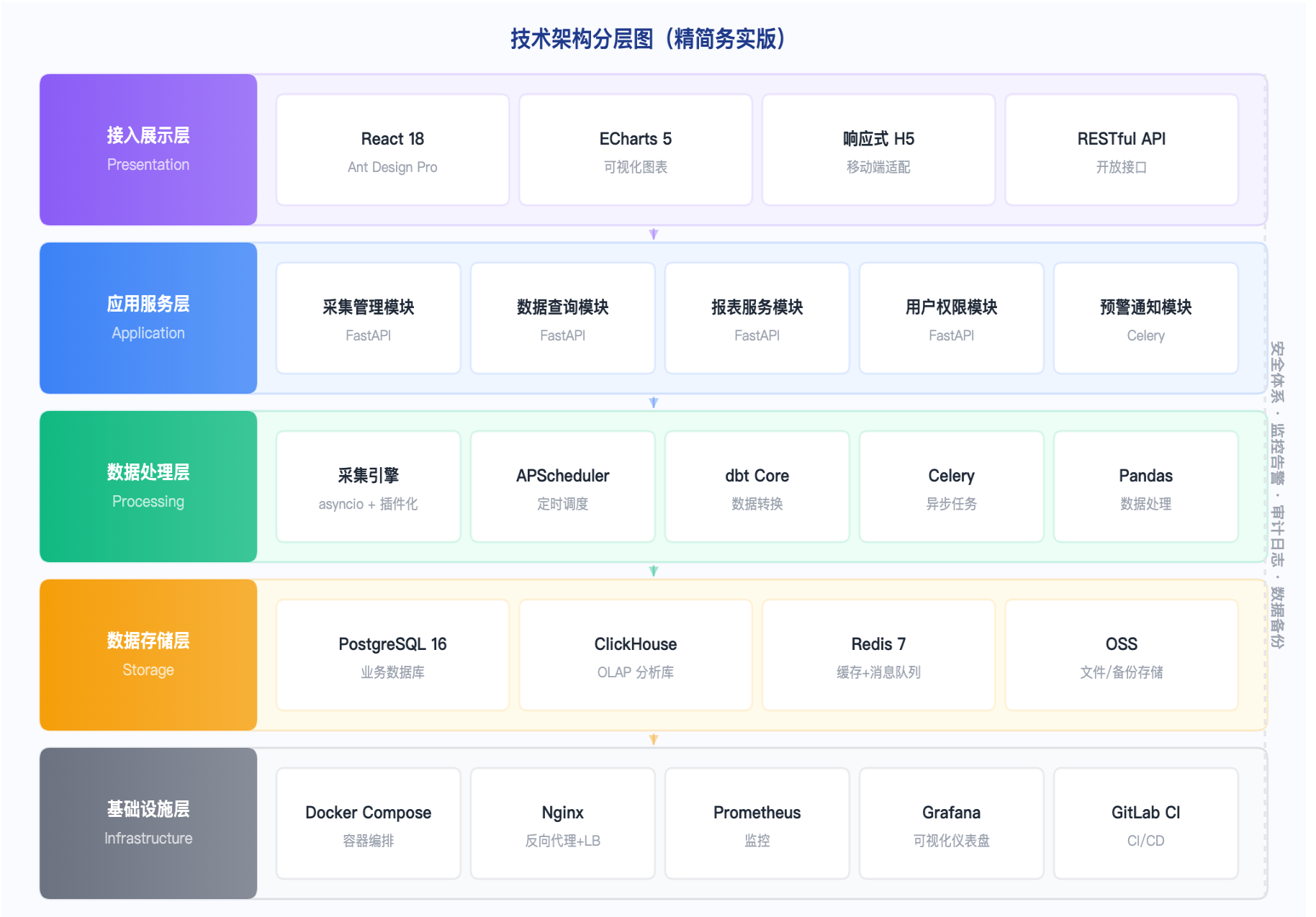This screenshot has height=917, width=1316.
Task: Select the 基础设施层 Infrastructure layer block
Action: point(148,823)
